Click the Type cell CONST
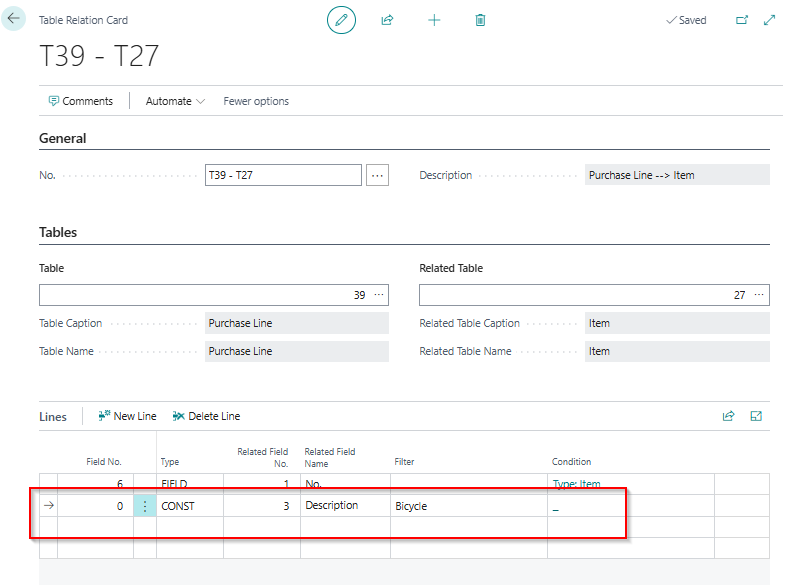The image size is (810, 585). click(x=190, y=506)
